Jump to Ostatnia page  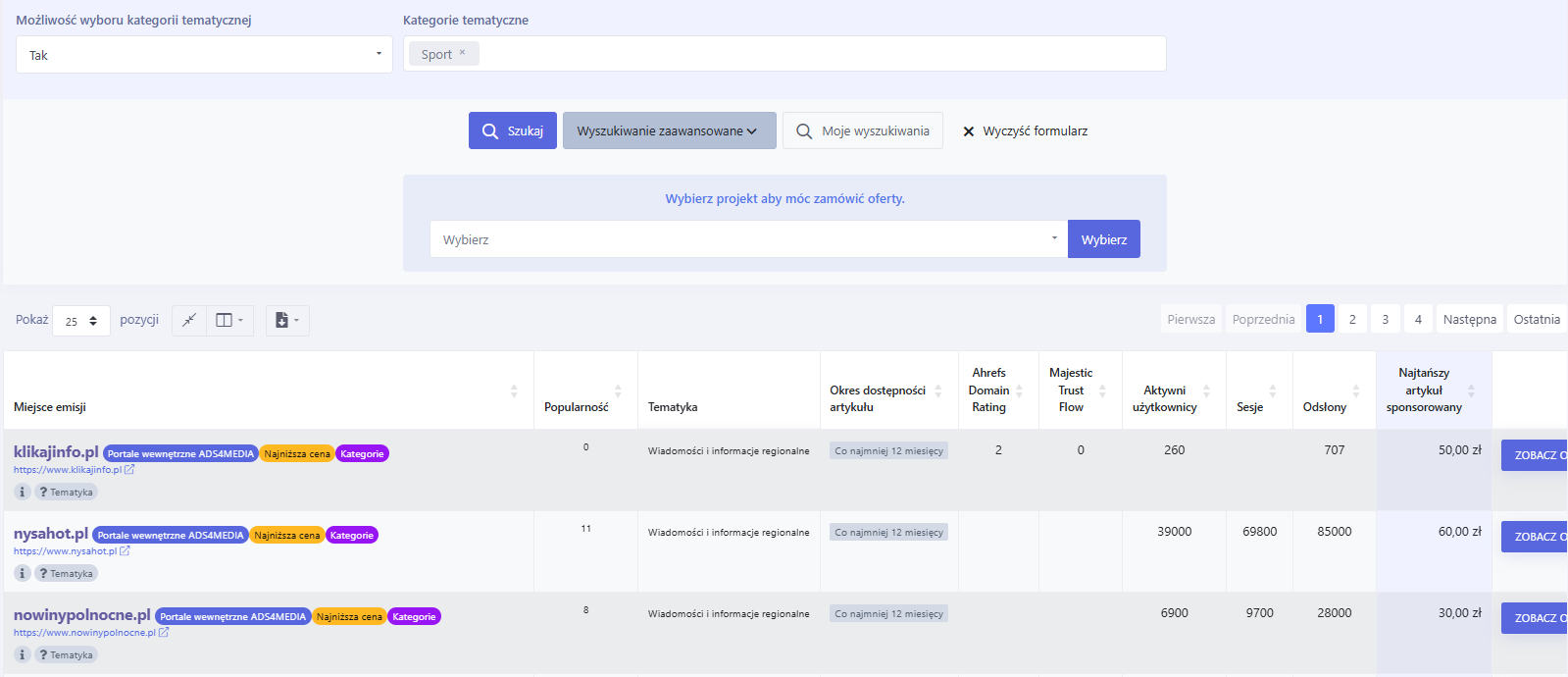tap(1537, 319)
